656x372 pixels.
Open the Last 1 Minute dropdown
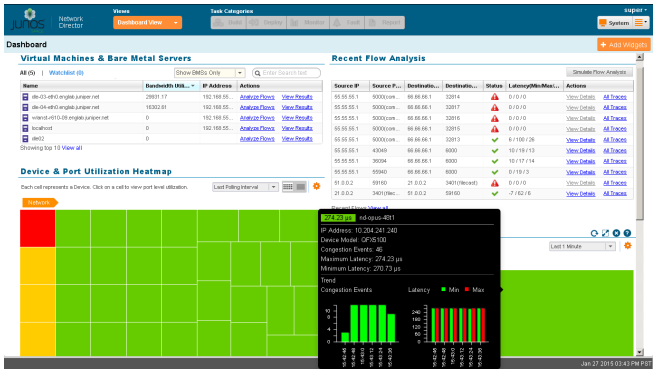click(582, 246)
